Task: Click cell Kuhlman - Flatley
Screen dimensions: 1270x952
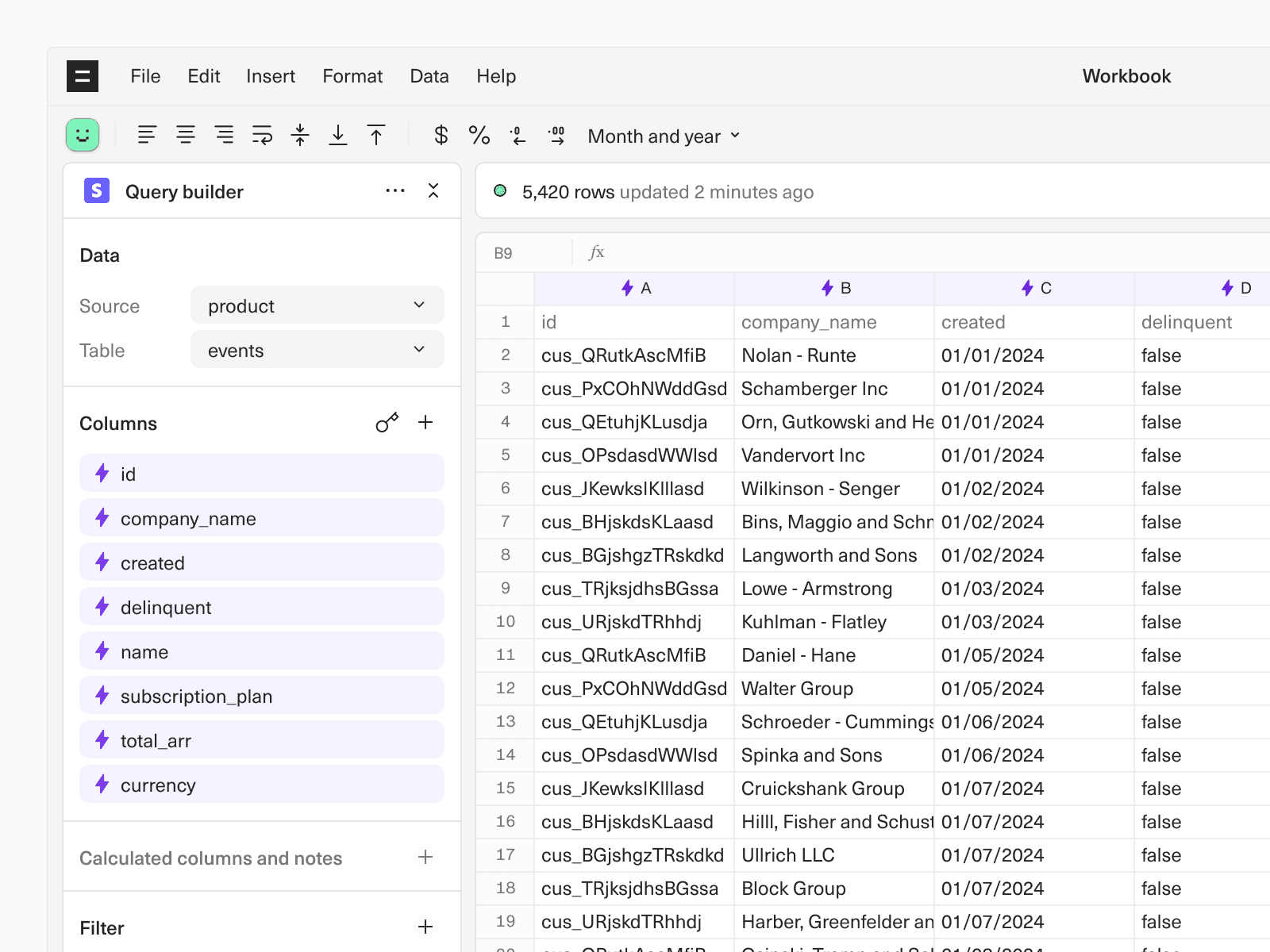Action: [834, 621]
